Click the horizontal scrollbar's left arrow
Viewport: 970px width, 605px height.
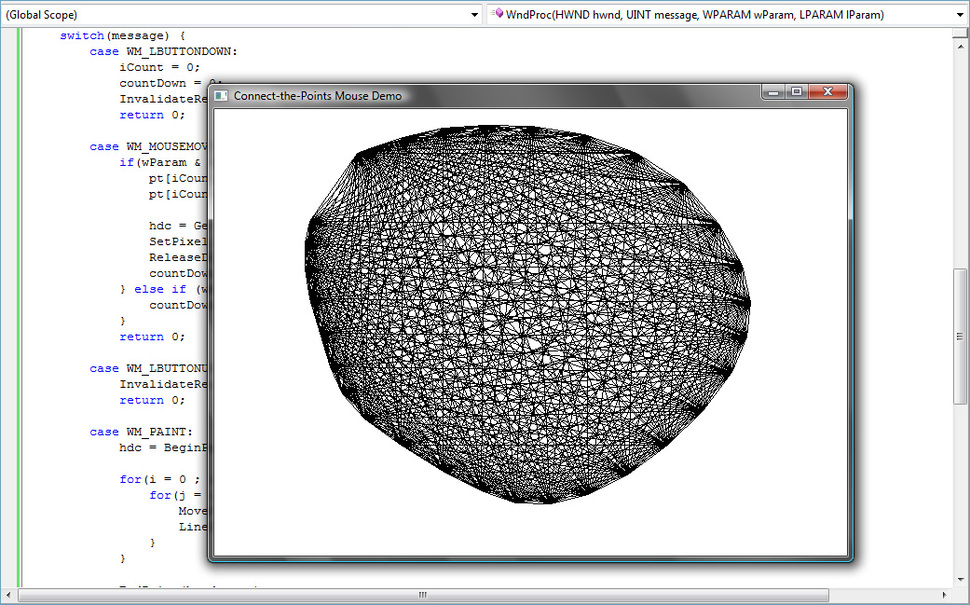8,596
